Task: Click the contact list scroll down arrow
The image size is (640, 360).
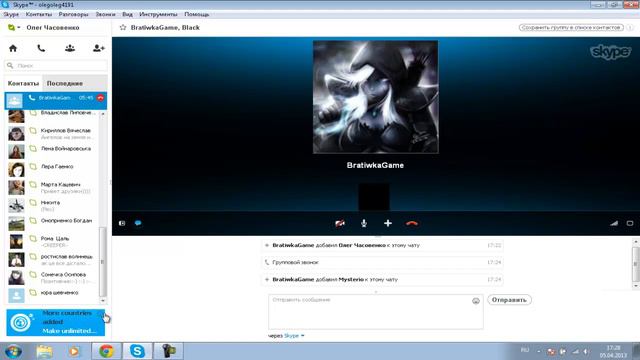Action: [x=103, y=300]
